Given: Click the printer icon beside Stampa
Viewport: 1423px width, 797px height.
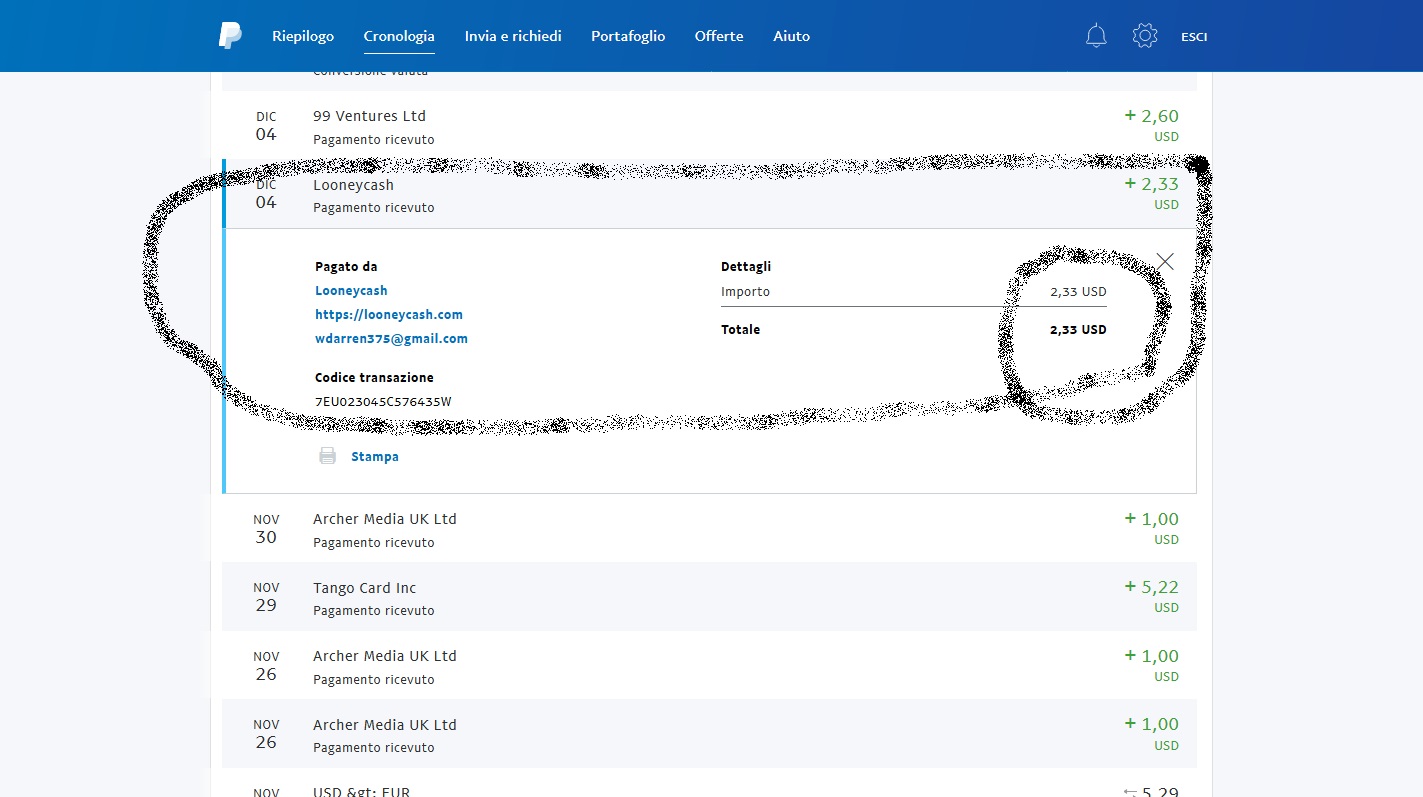Looking at the screenshot, I should point(327,456).
